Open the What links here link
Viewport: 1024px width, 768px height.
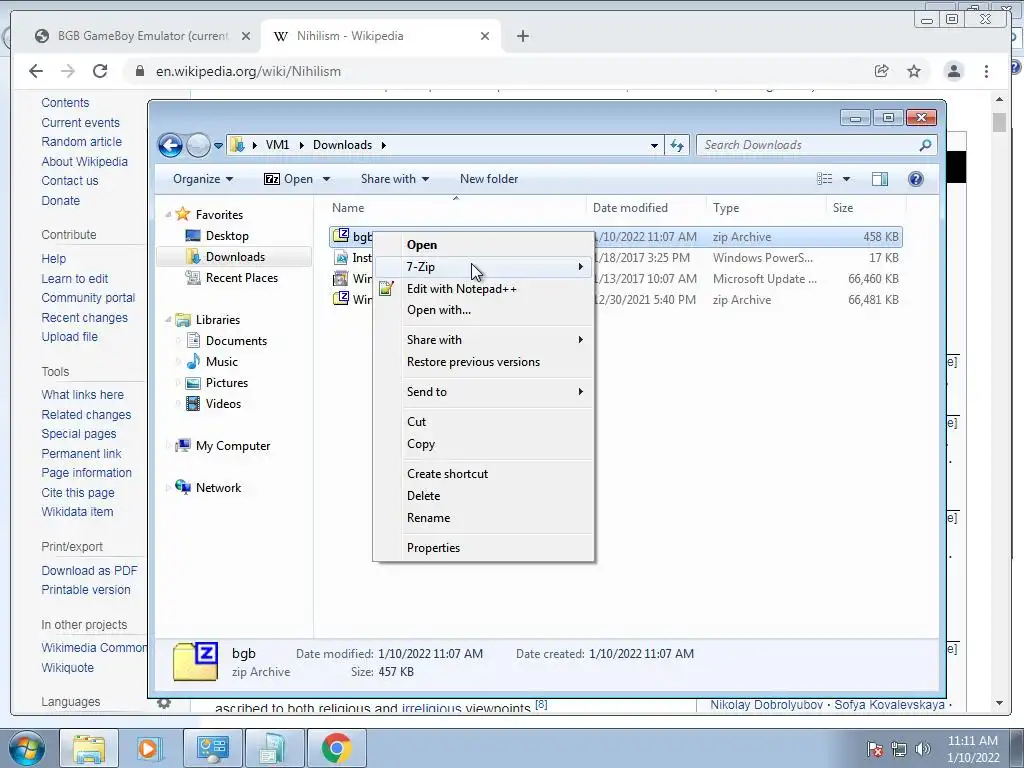click(x=82, y=394)
